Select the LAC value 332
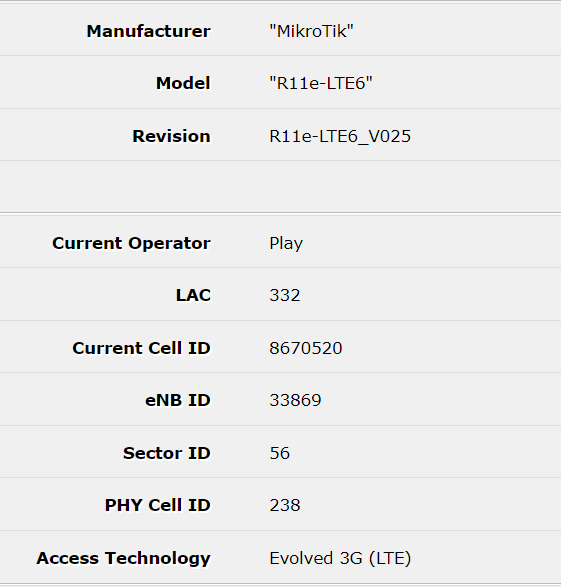The image size is (561, 587). pos(285,295)
